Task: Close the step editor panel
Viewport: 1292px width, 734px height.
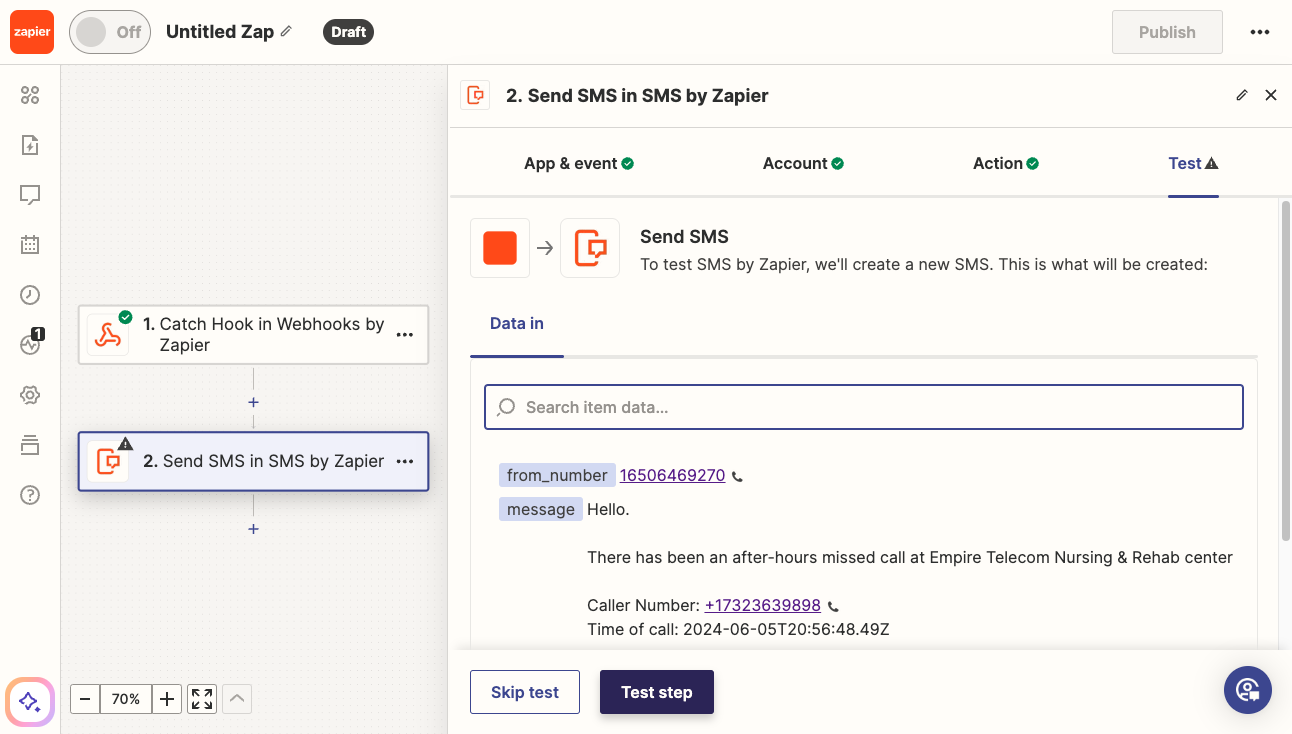Action: point(1271,95)
